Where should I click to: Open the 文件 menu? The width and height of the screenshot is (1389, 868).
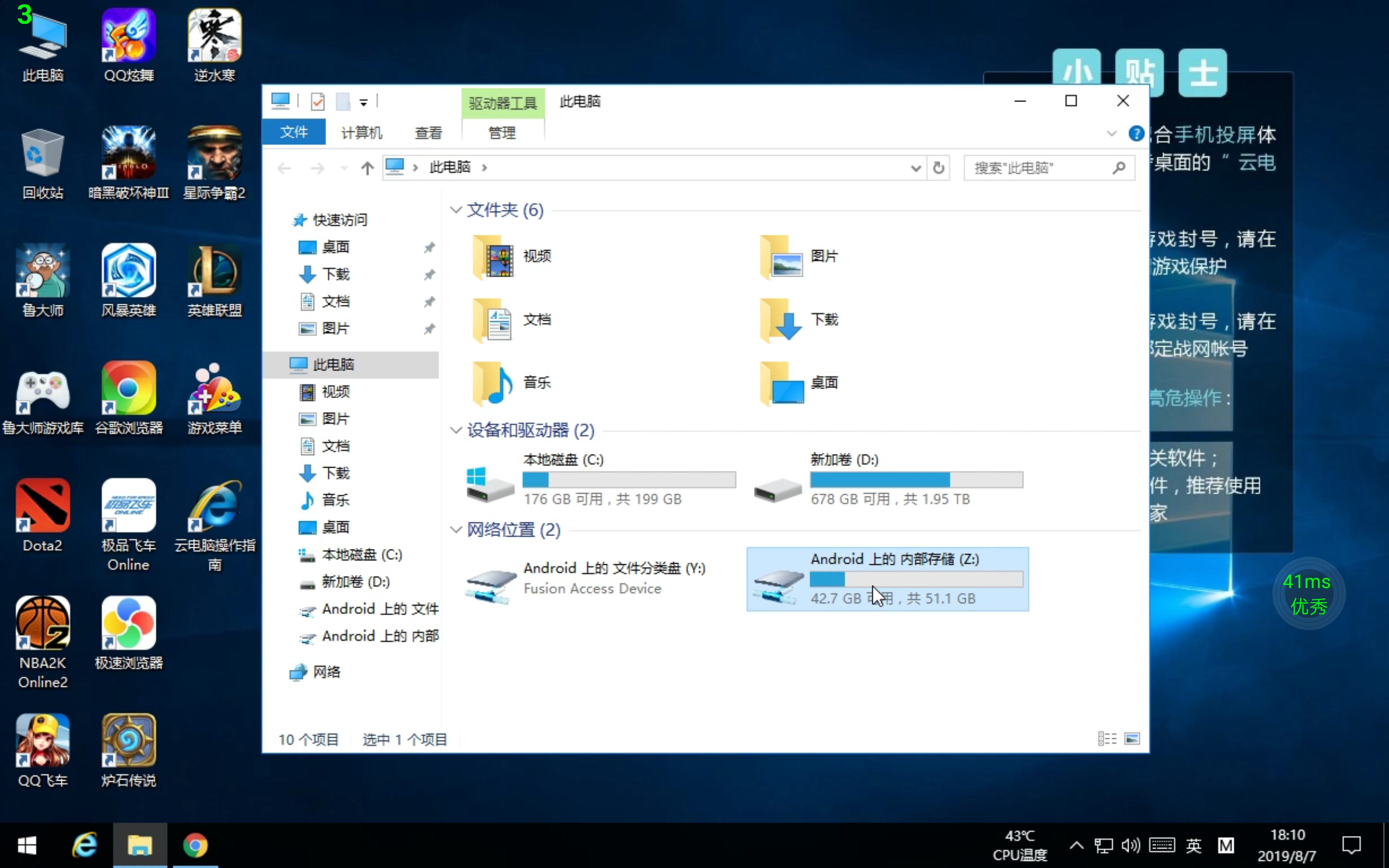point(294,132)
